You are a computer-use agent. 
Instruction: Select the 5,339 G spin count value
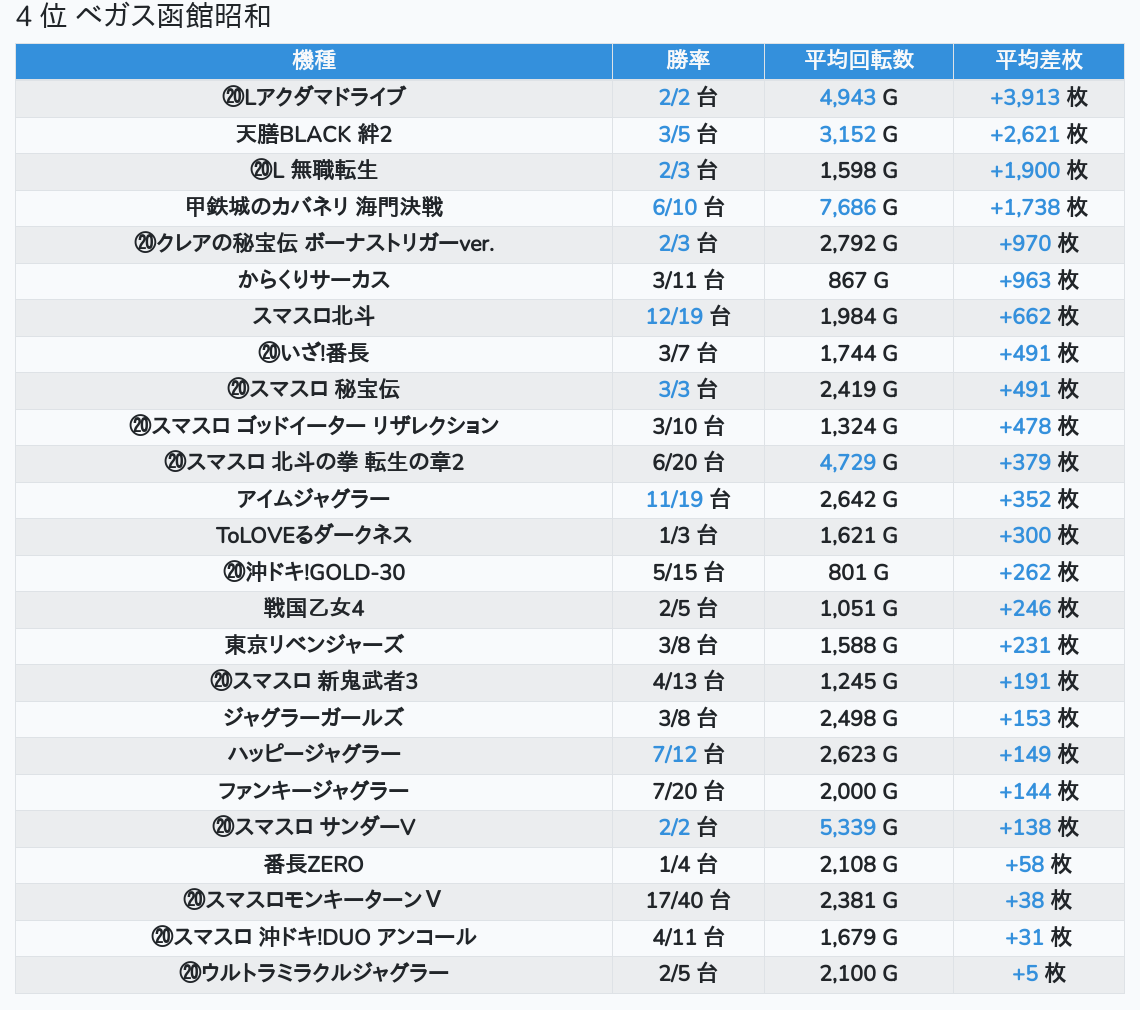click(848, 827)
